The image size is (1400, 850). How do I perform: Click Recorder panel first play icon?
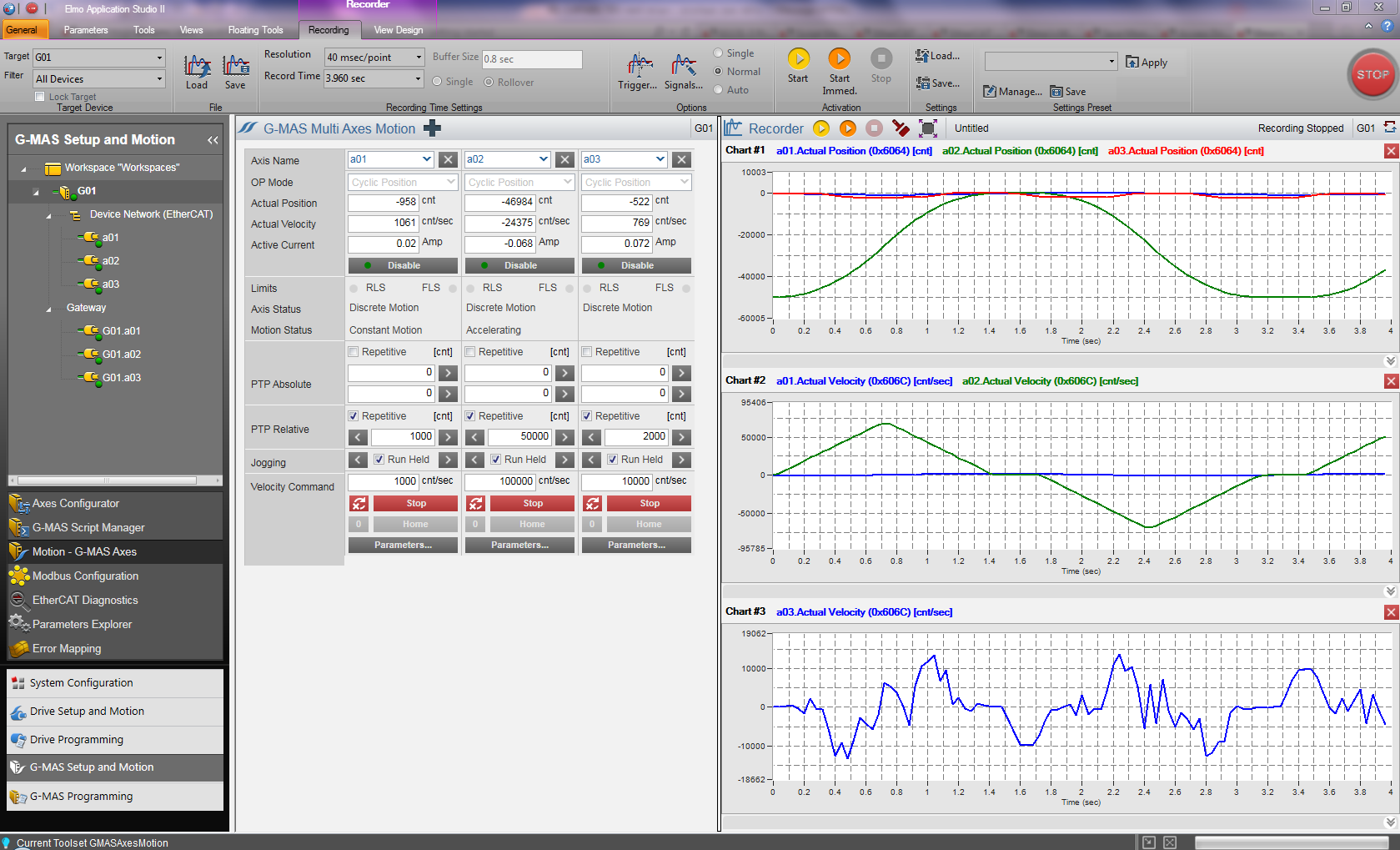click(821, 128)
